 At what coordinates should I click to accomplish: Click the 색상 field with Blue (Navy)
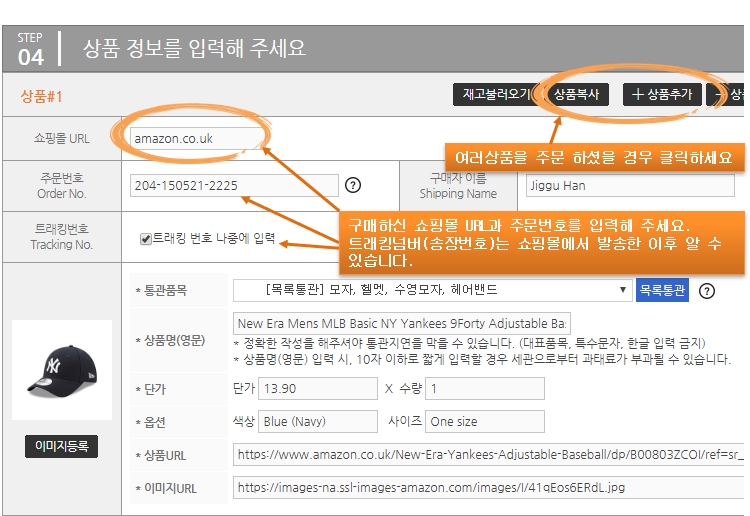click(x=318, y=421)
